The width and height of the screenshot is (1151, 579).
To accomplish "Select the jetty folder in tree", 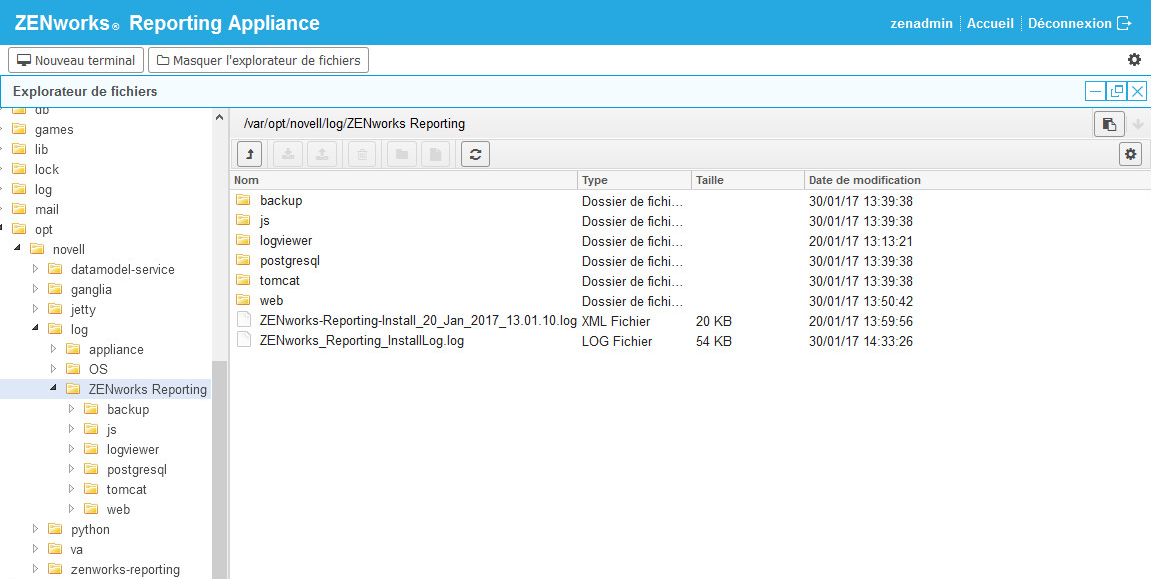I will 83,309.
